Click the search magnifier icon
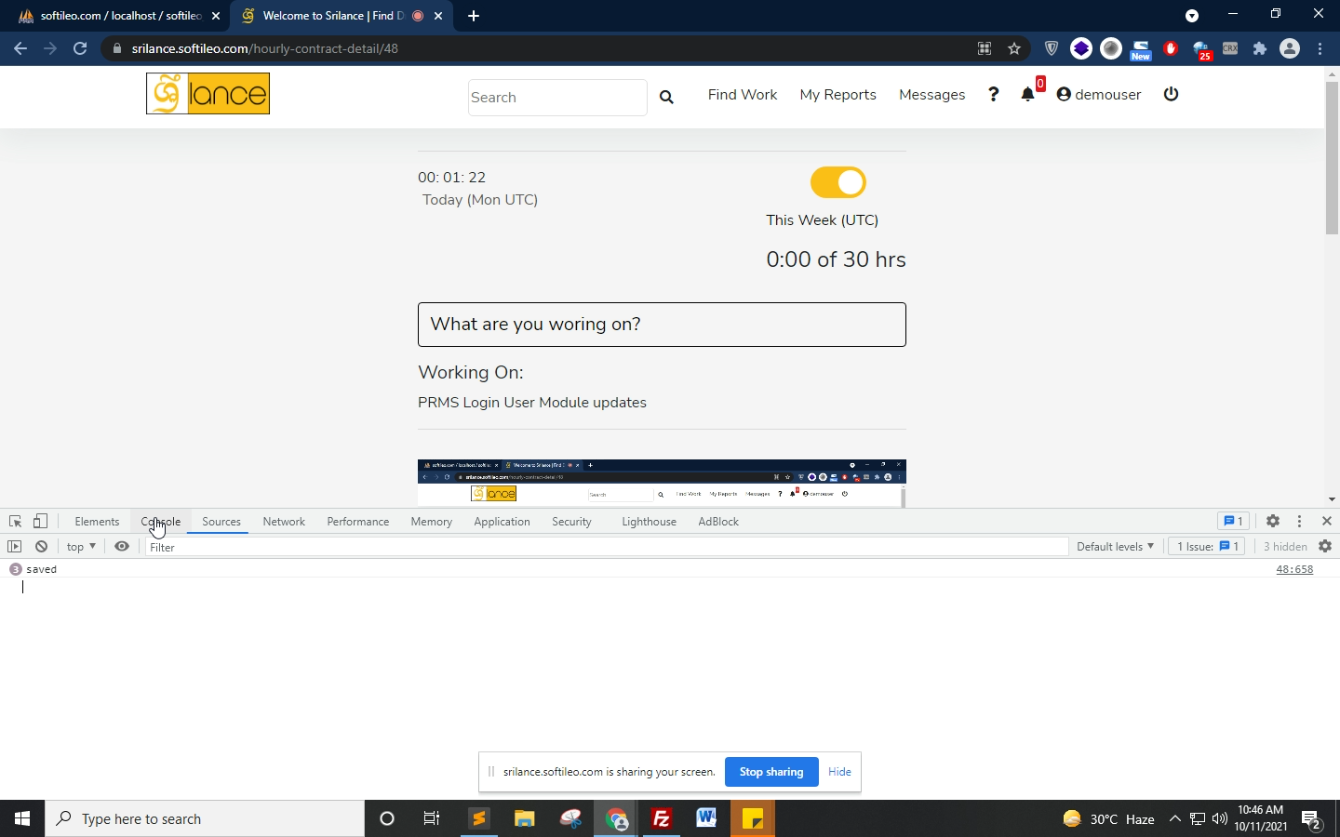This screenshot has height=837, width=1340. coord(666,97)
